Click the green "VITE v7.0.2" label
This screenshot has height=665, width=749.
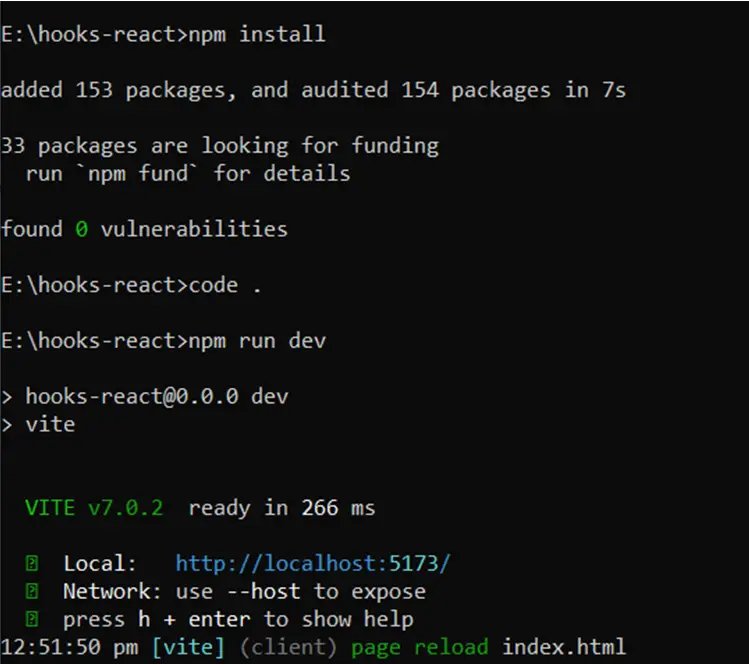click(x=94, y=508)
